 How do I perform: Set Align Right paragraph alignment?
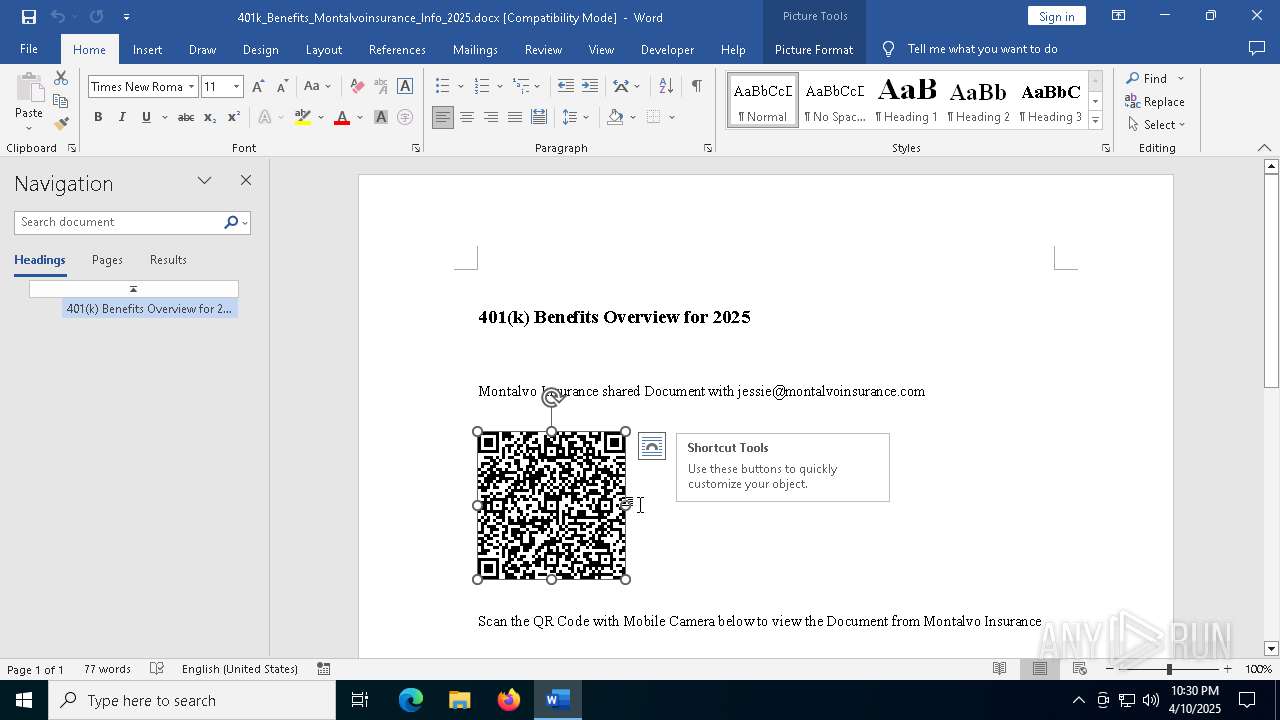[490, 117]
